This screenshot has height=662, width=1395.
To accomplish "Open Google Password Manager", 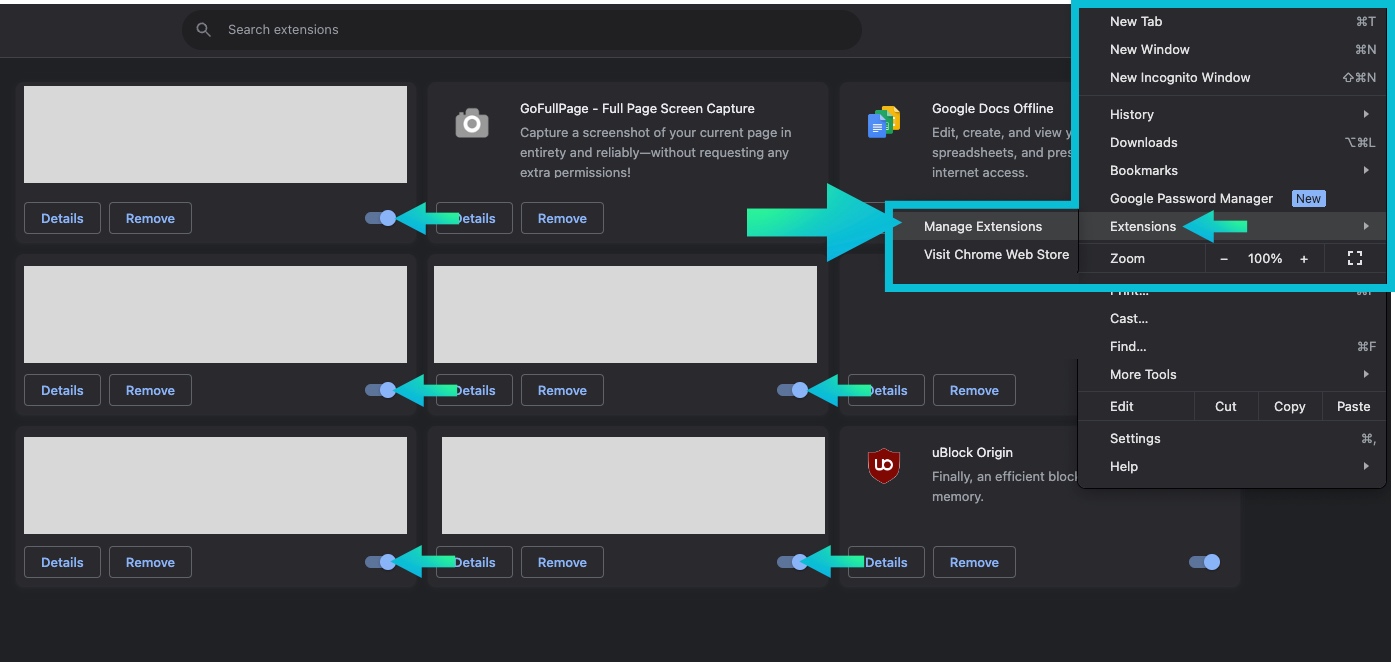I will (1191, 198).
